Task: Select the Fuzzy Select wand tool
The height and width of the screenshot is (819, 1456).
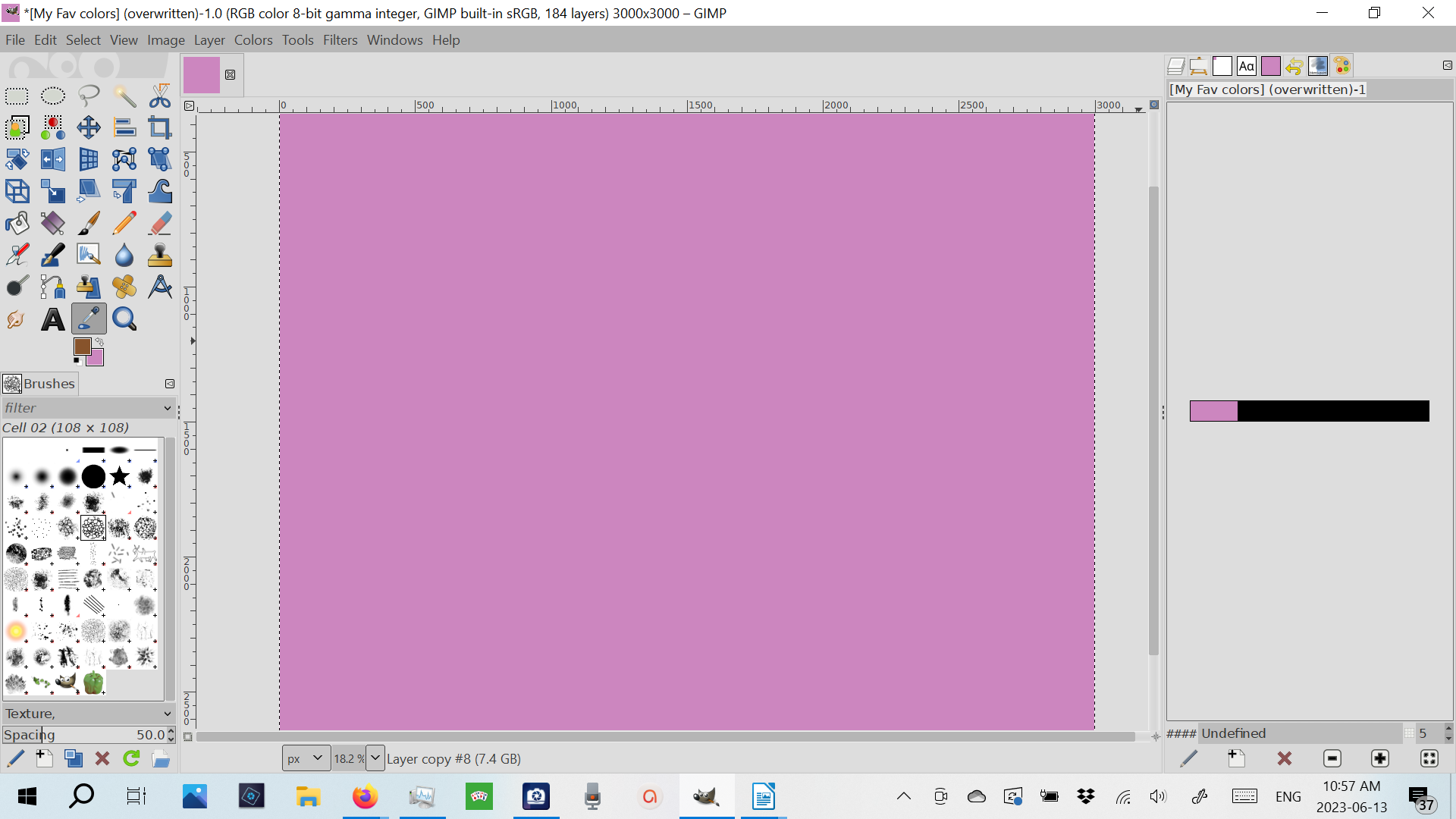Action: tap(124, 96)
